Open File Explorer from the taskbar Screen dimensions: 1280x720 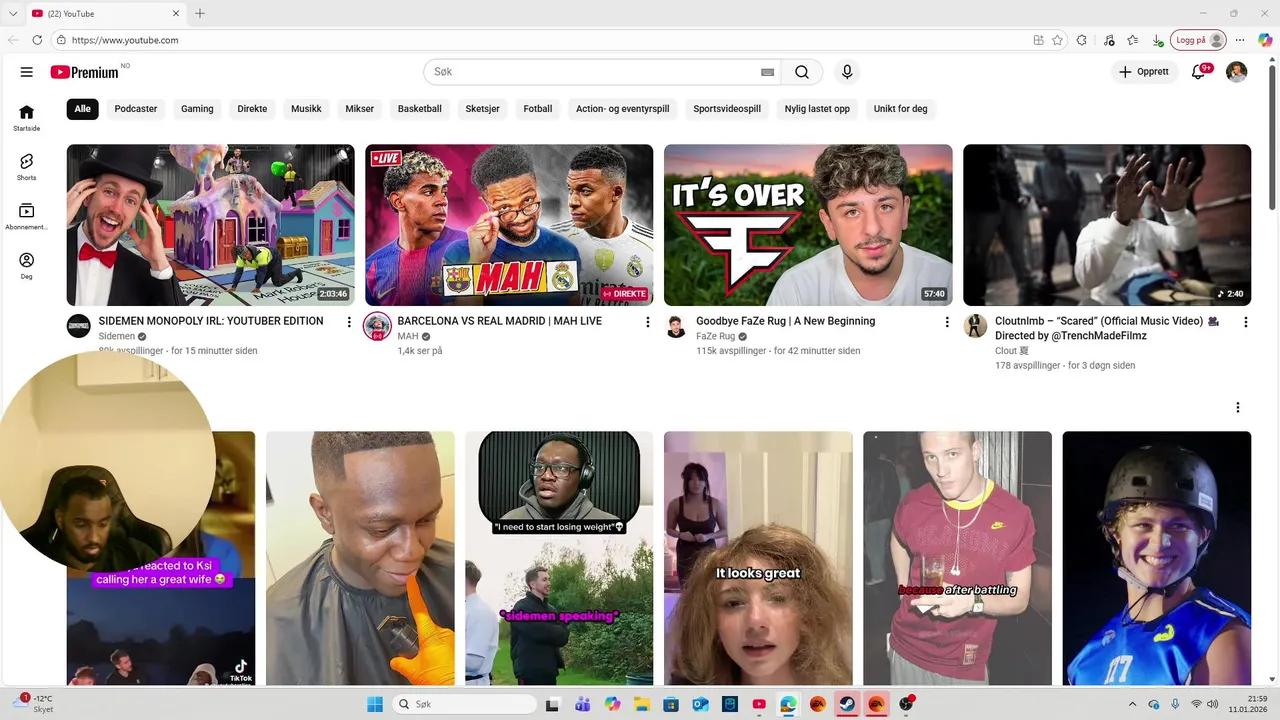click(x=641, y=704)
